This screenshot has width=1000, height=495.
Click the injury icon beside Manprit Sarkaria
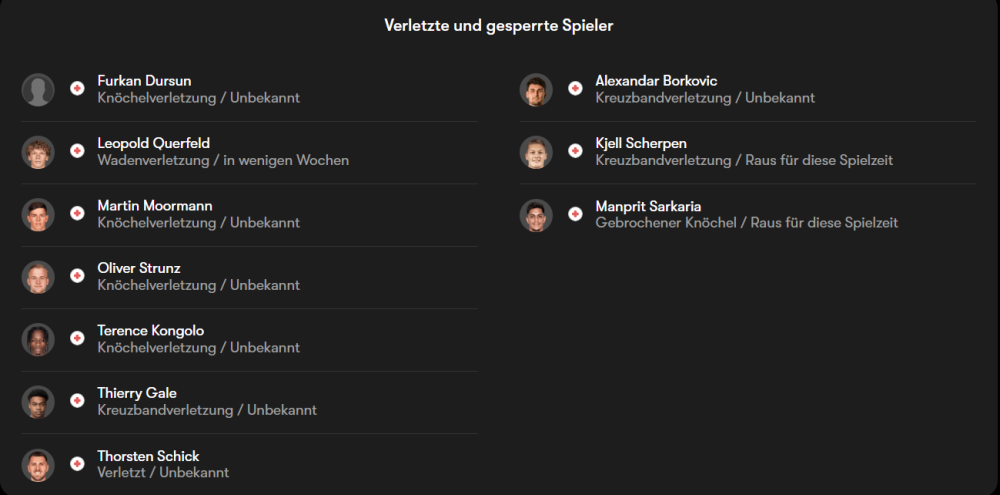575,214
